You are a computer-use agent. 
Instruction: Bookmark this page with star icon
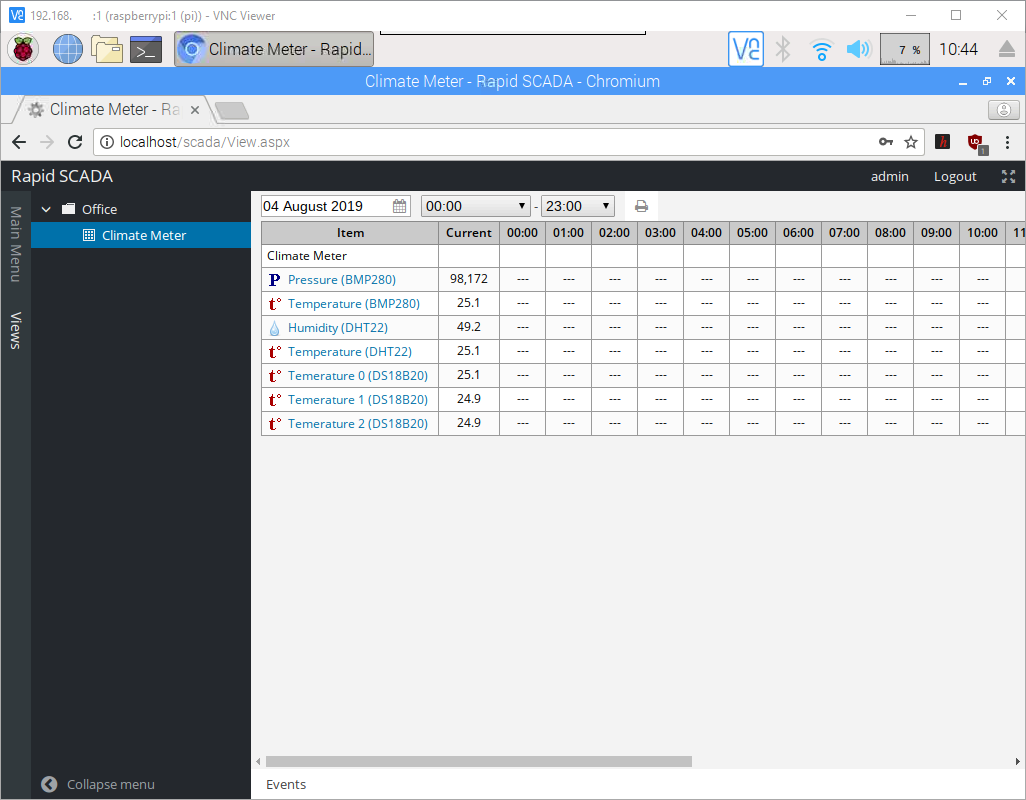pyautogui.click(x=911, y=142)
